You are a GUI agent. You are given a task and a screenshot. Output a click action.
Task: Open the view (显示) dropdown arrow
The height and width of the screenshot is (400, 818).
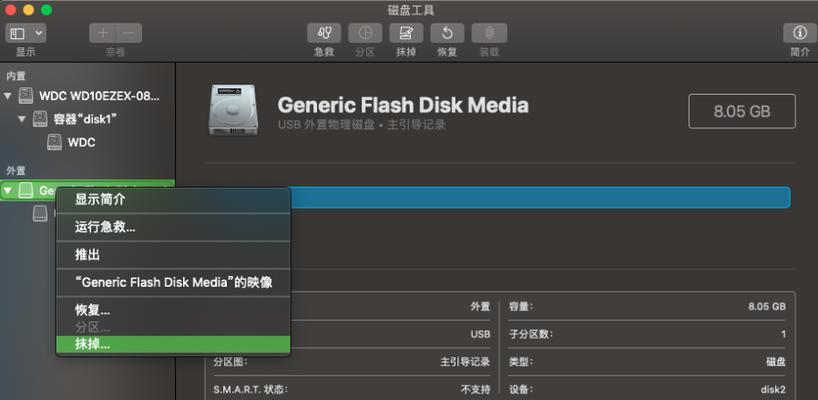39,33
